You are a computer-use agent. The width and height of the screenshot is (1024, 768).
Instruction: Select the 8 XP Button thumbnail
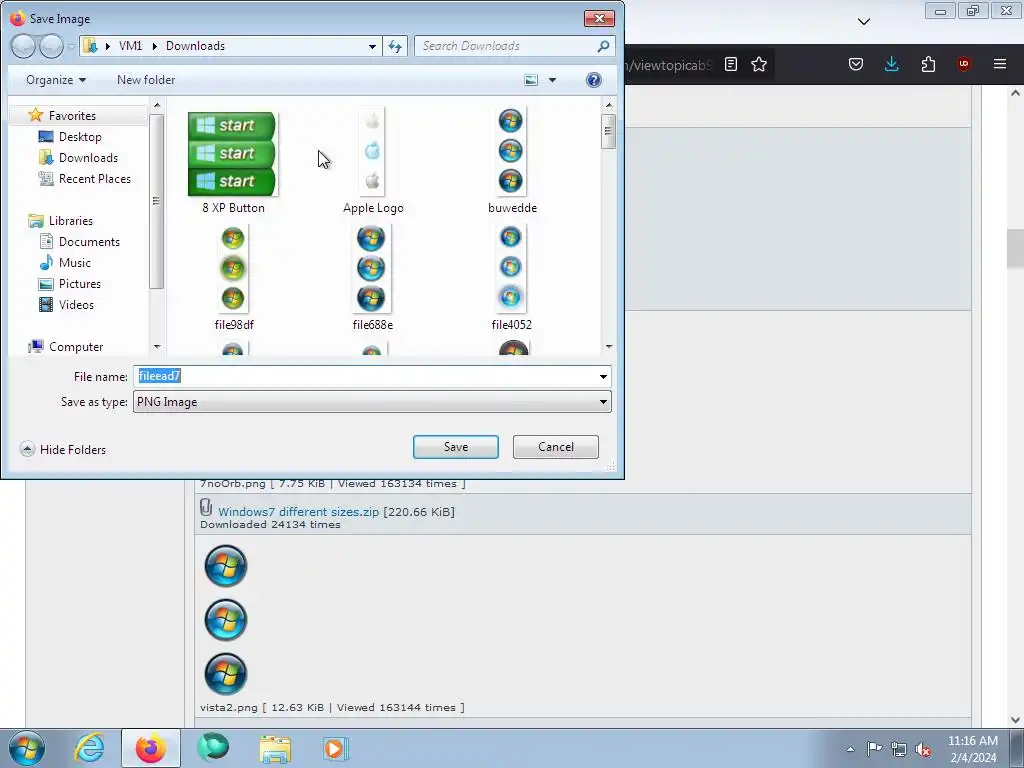(x=232, y=154)
